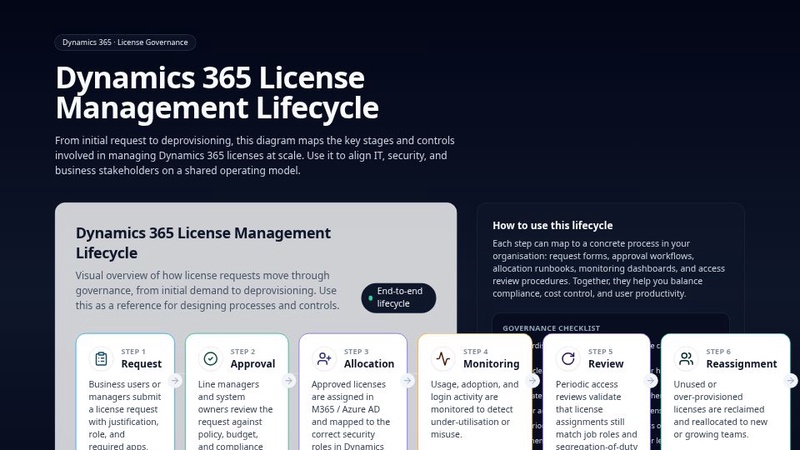Click the Approval step checkmark icon
Screen dimensions: 800x450
click(x=210, y=359)
